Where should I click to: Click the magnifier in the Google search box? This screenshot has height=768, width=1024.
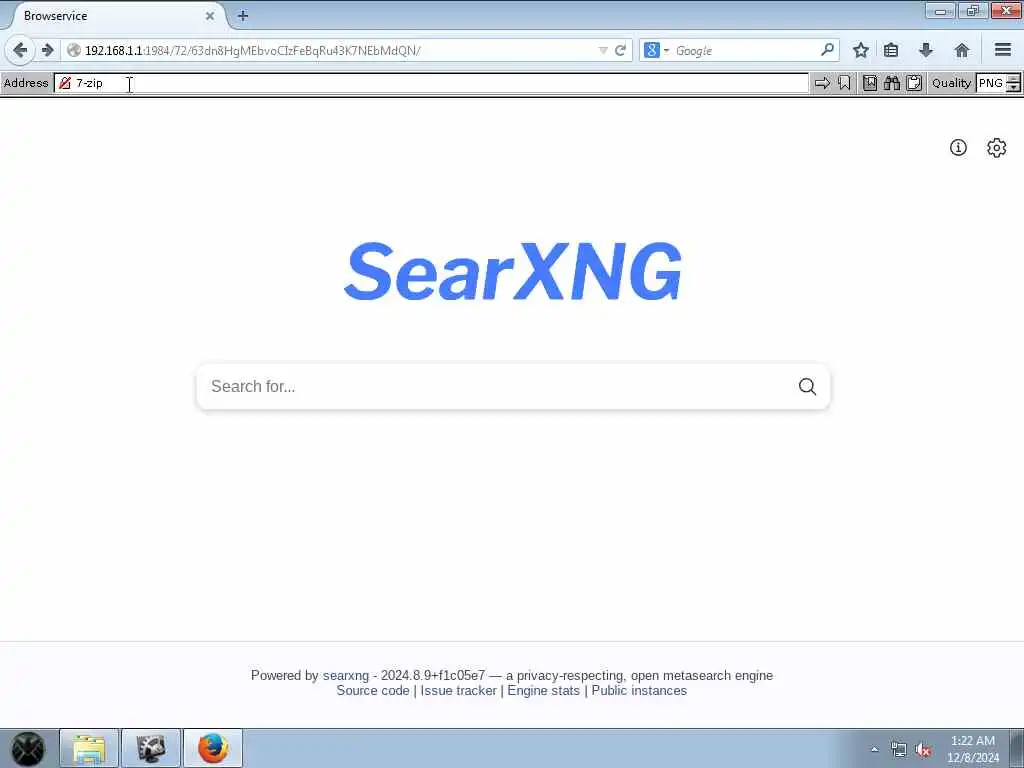(x=827, y=50)
